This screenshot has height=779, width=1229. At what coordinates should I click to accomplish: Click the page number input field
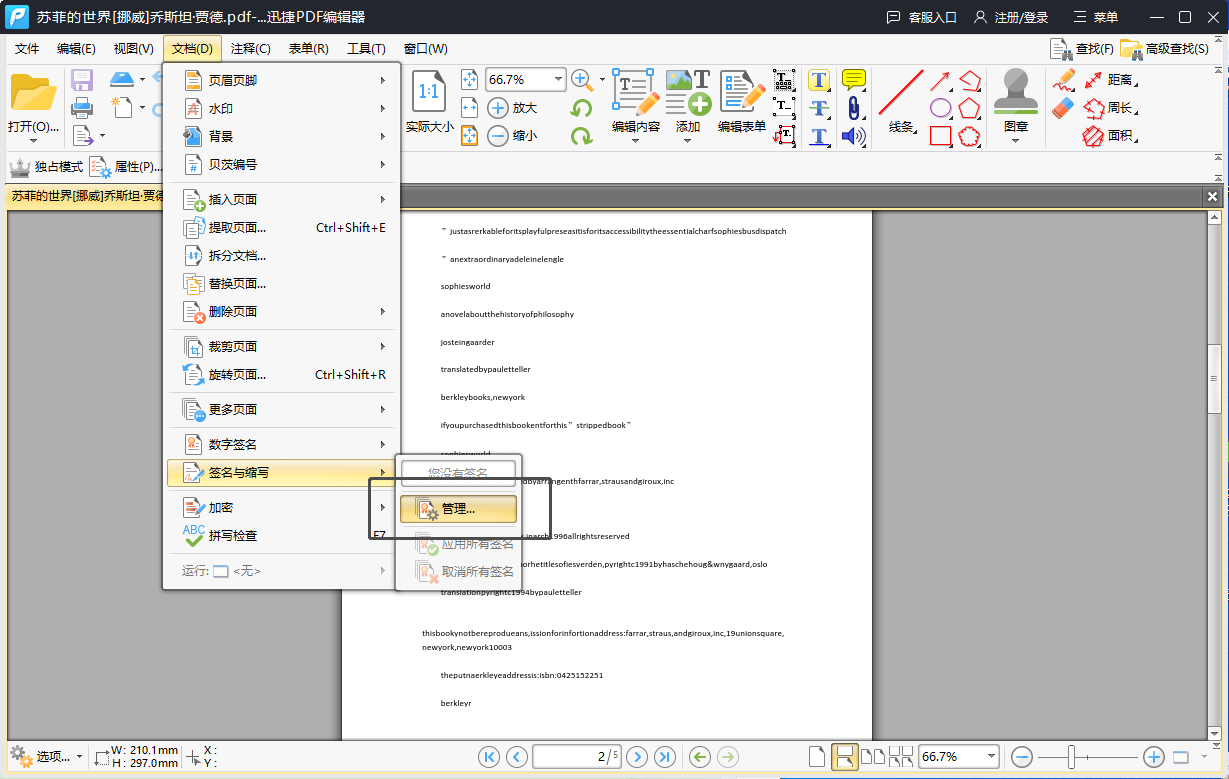point(576,757)
